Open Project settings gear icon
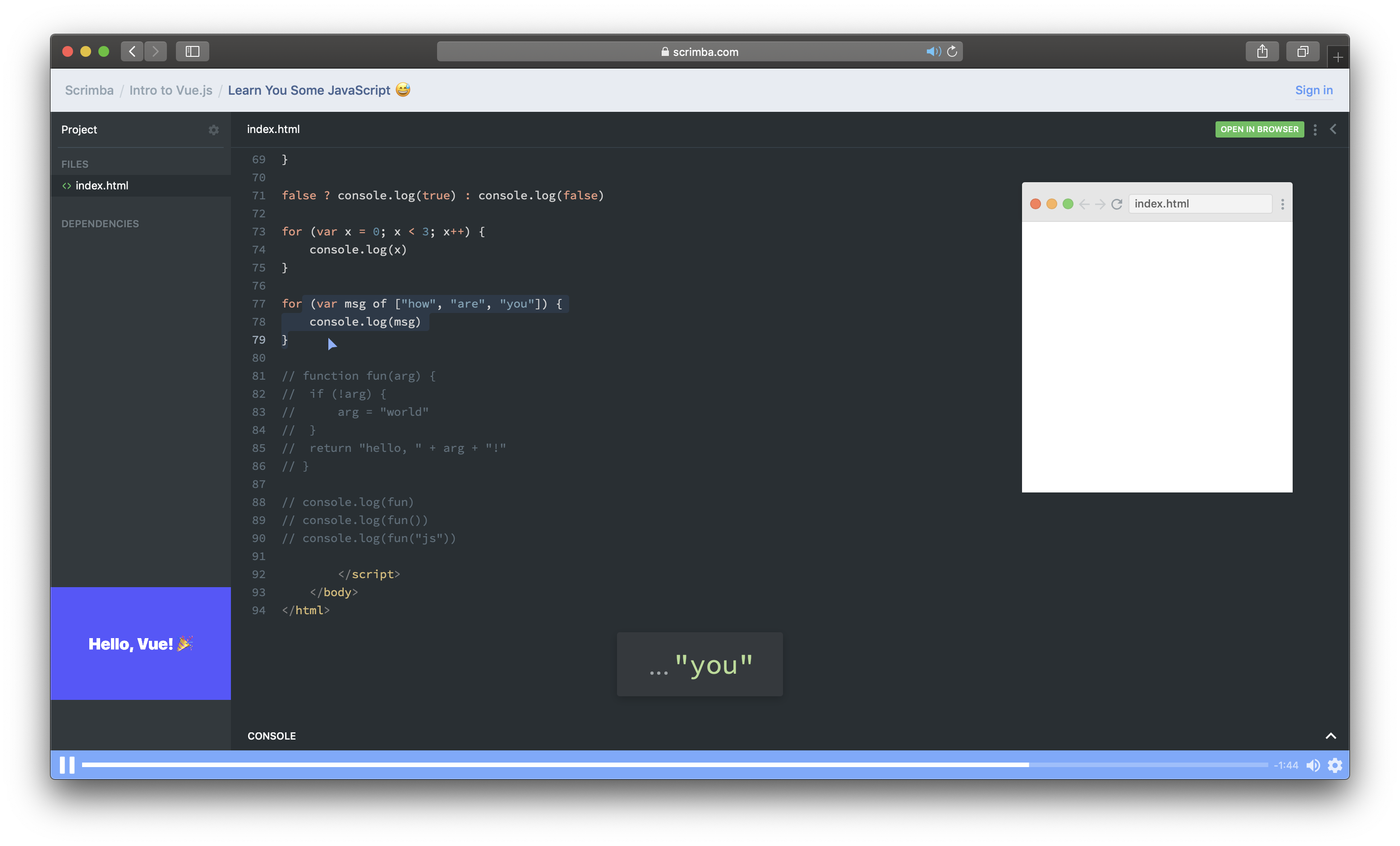Image resolution: width=1400 pixels, height=846 pixels. click(x=214, y=129)
